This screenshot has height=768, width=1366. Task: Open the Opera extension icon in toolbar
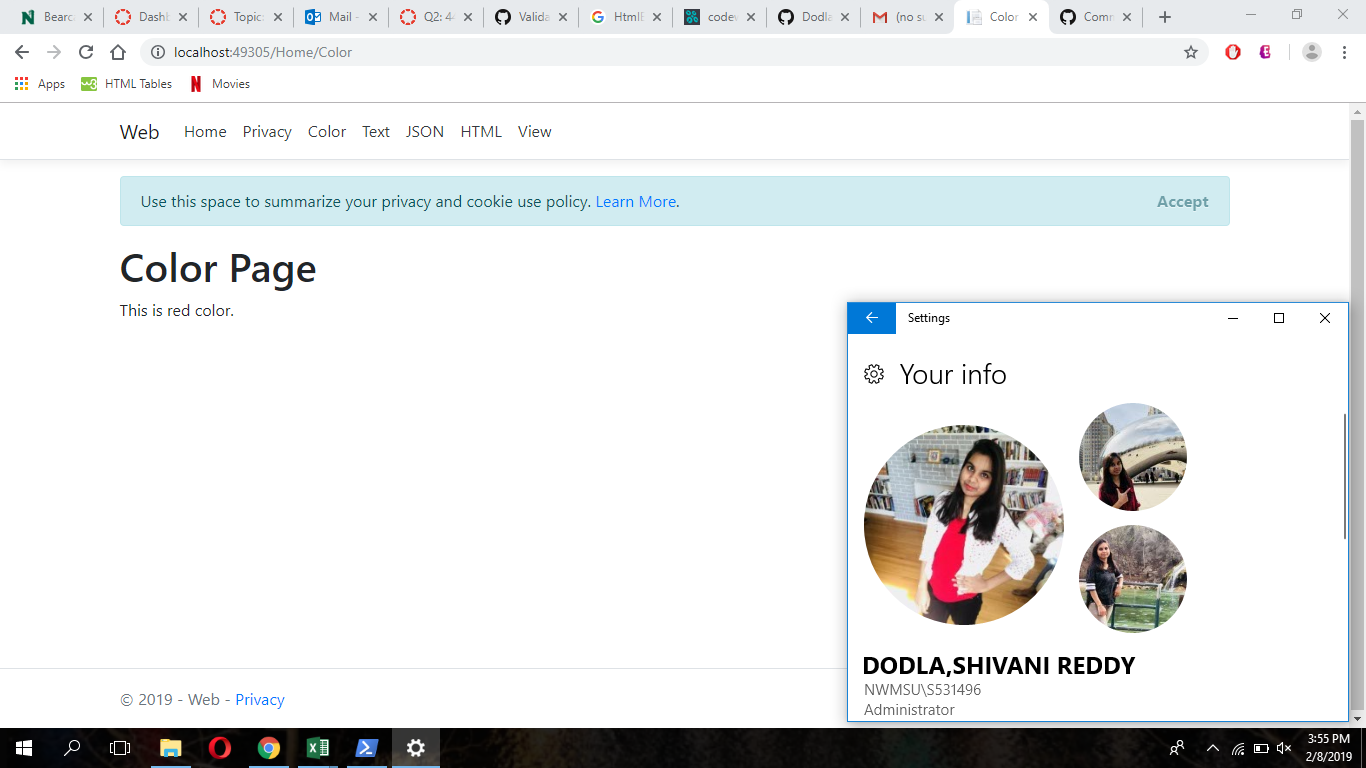coord(1232,51)
